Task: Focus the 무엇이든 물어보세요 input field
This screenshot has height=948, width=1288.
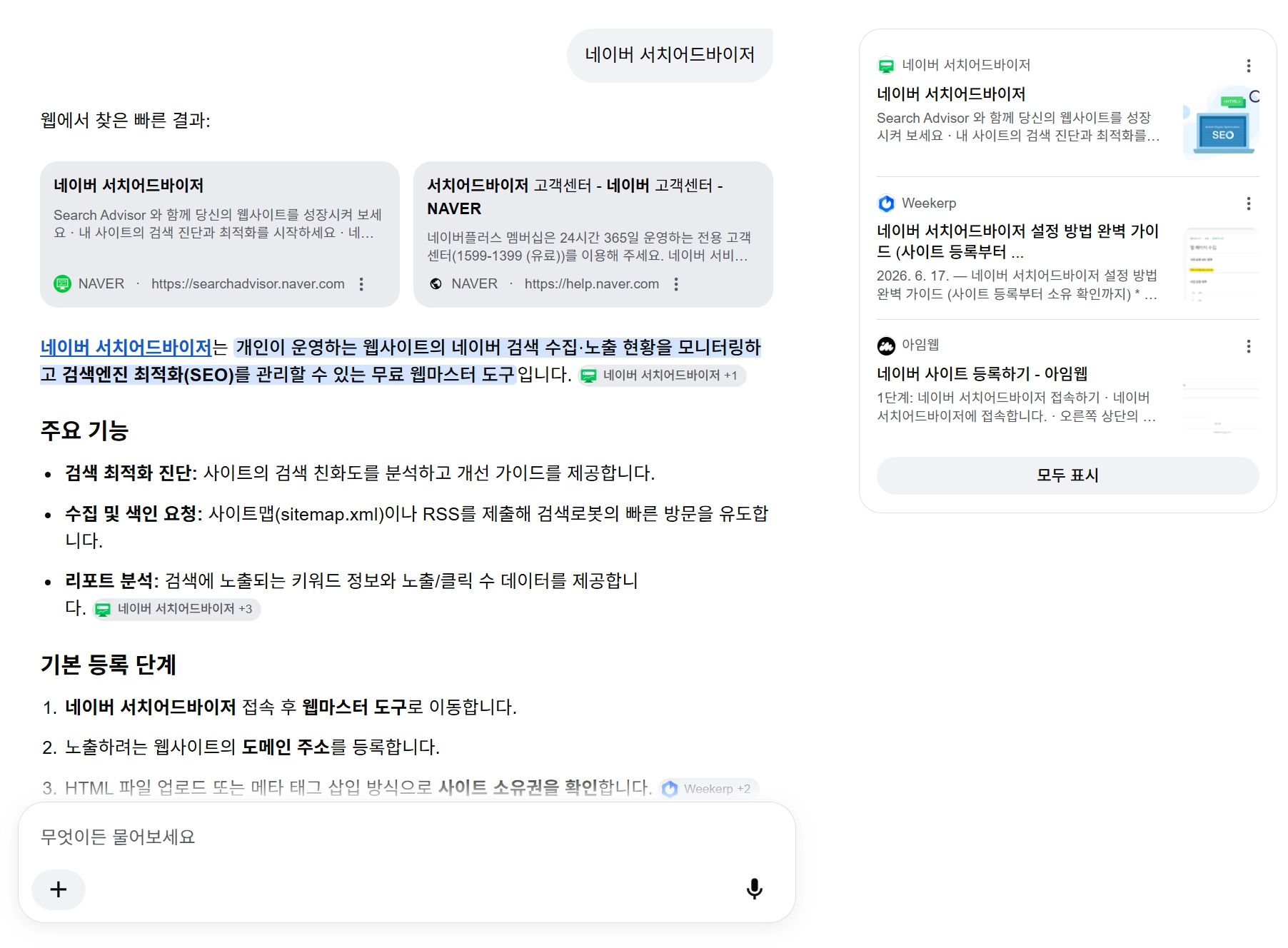Action: point(407,837)
